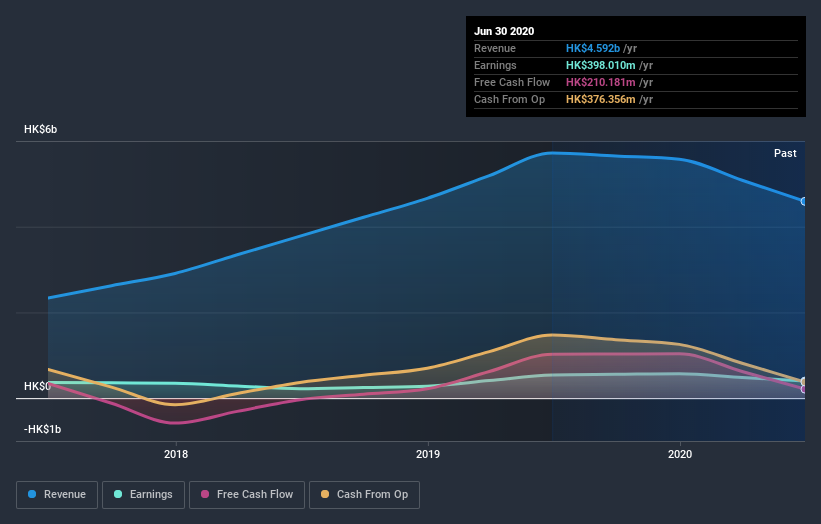This screenshot has height=524, width=821.
Task: Click the Revenue row label in the tooltip
Action: click(495, 48)
